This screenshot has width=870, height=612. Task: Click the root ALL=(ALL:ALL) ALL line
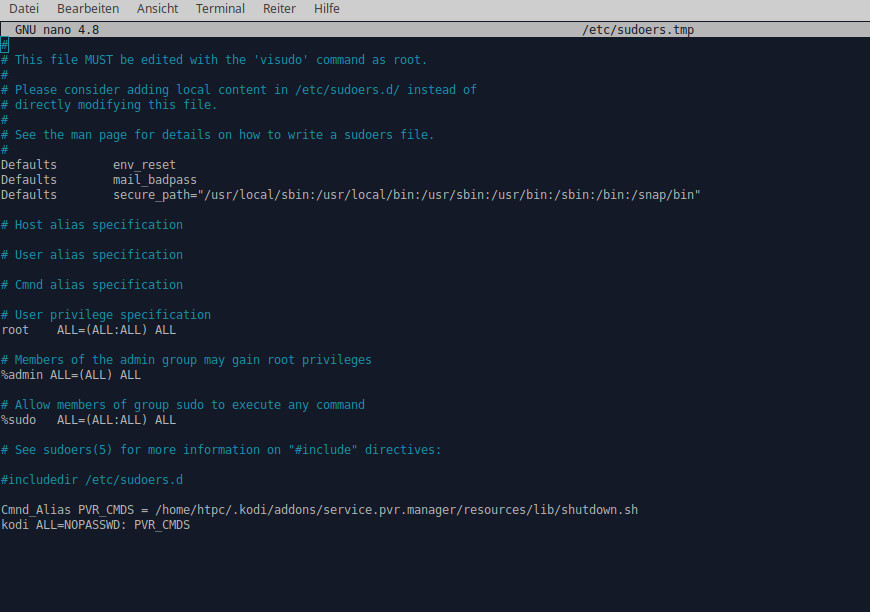pyautogui.click(x=88, y=330)
